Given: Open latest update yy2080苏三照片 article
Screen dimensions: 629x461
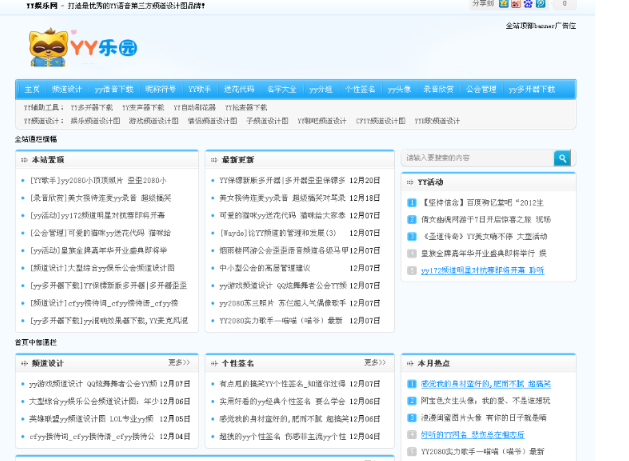Looking at the screenshot, I should click(x=282, y=303).
